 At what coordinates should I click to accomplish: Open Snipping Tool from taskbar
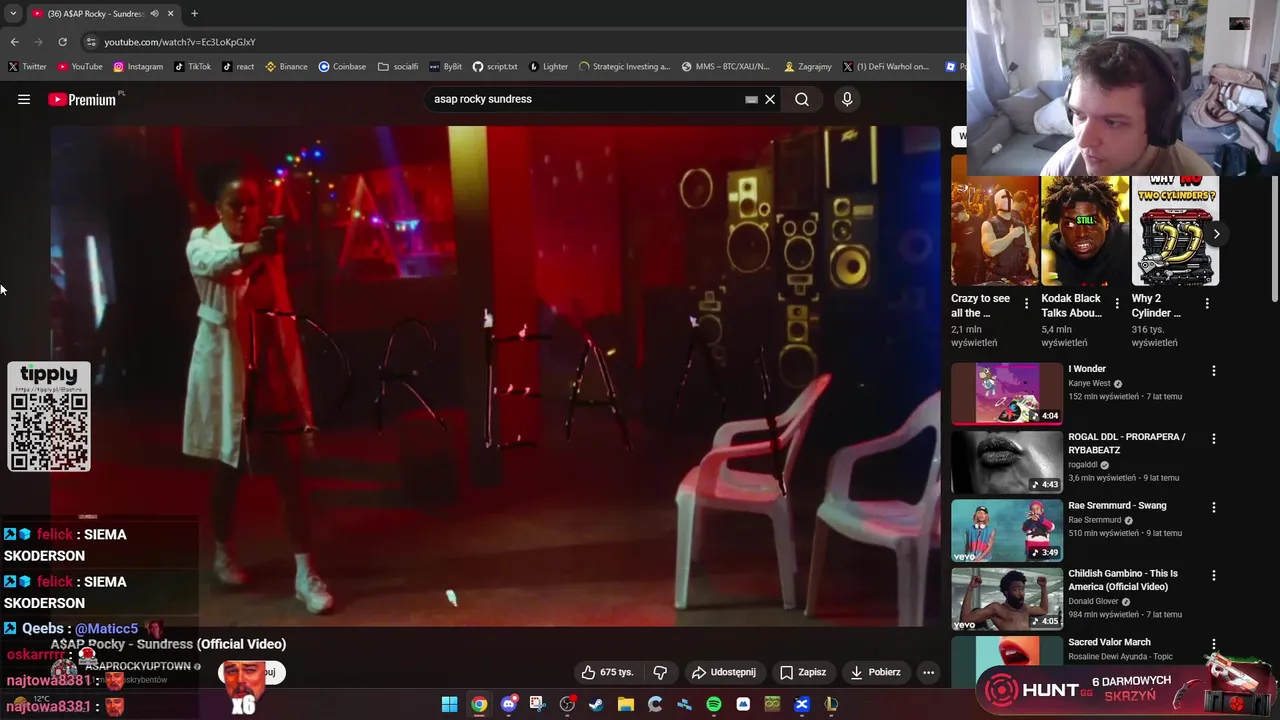coord(537,705)
